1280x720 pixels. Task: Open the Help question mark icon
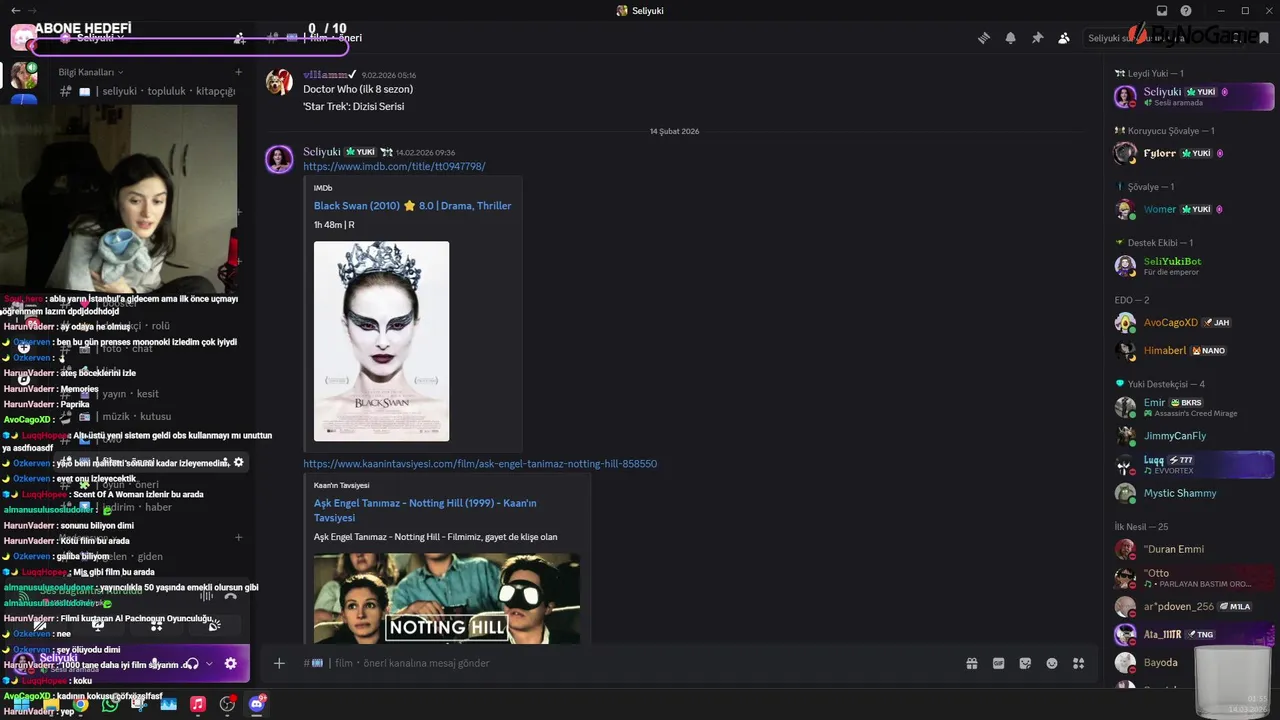click(1186, 11)
